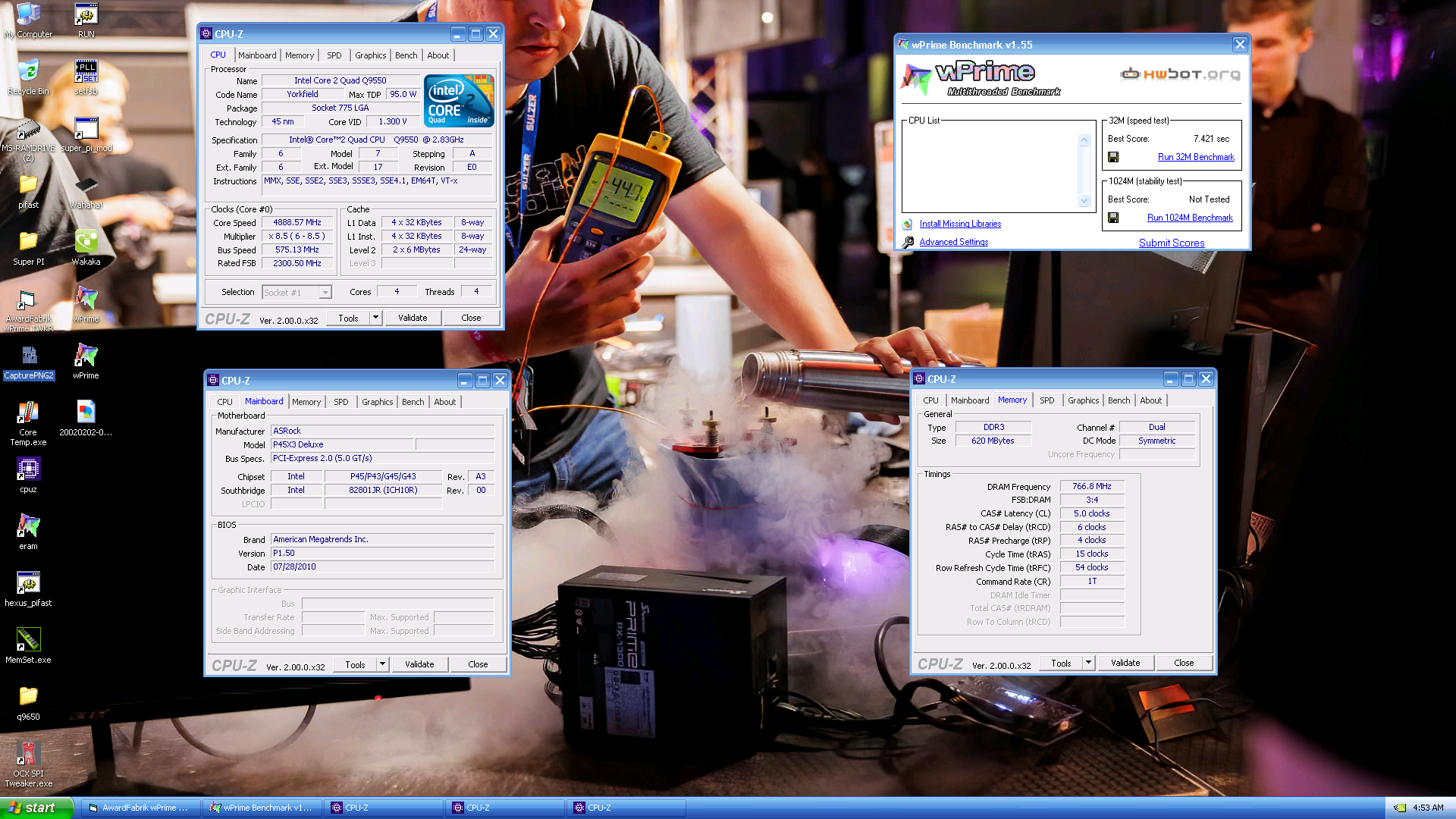The height and width of the screenshot is (819, 1456).
Task: Open Graphics tab in Mainboard CPU-Z window
Action: 377,402
